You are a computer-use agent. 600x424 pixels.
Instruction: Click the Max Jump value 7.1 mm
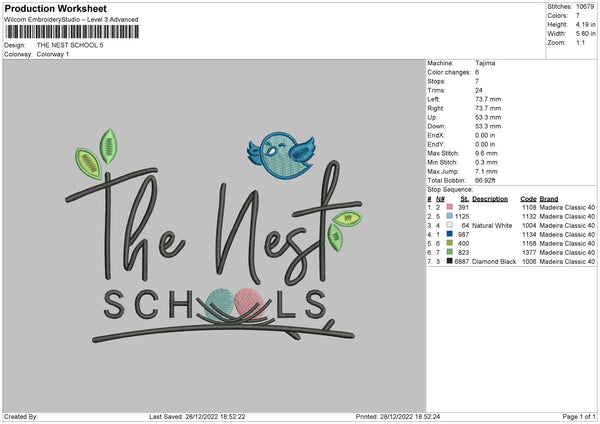tap(486, 171)
